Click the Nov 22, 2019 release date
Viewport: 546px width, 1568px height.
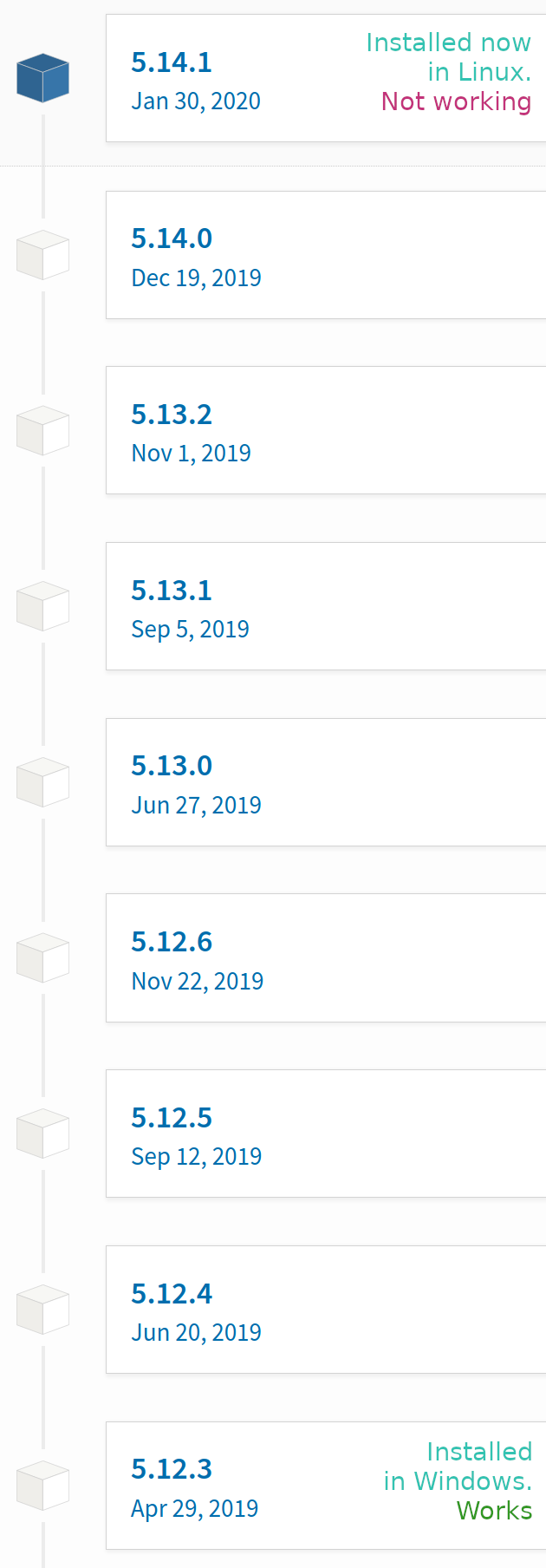197,982
